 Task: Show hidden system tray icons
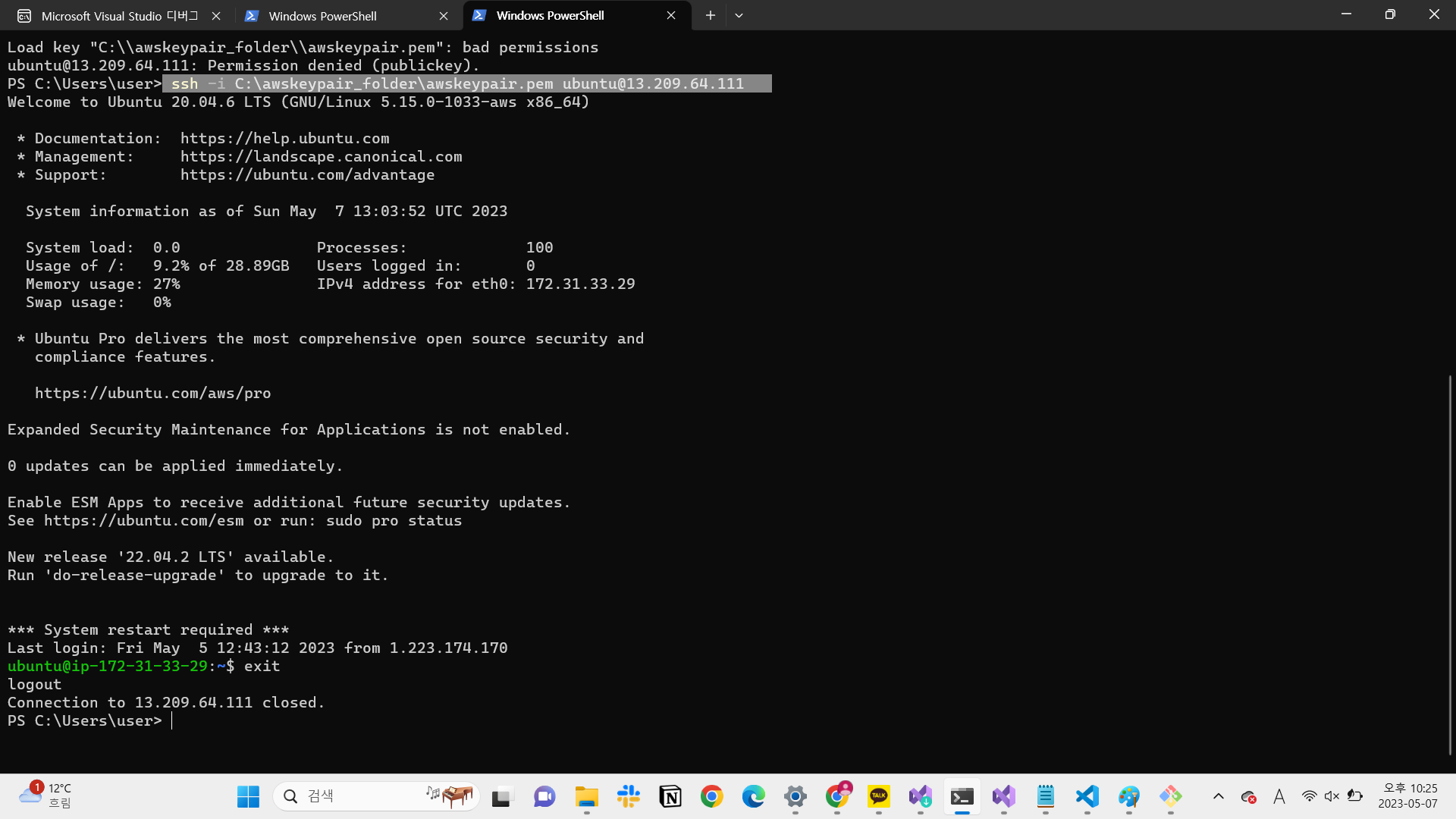1218,796
